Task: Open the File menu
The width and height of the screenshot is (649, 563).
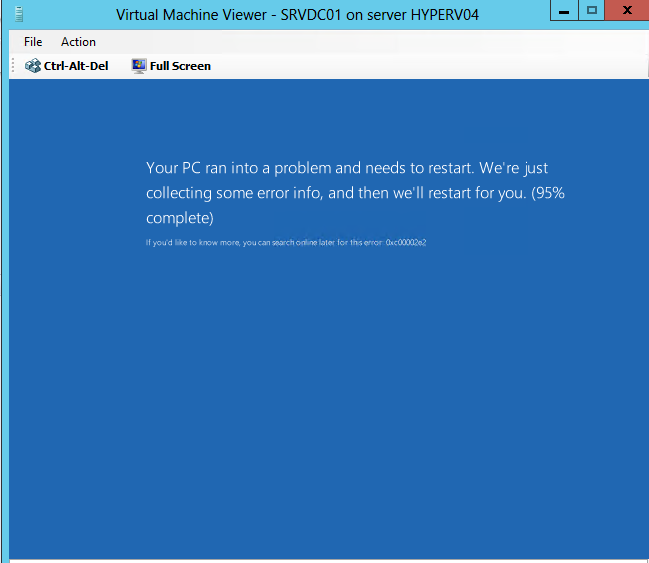Action: 33,42
